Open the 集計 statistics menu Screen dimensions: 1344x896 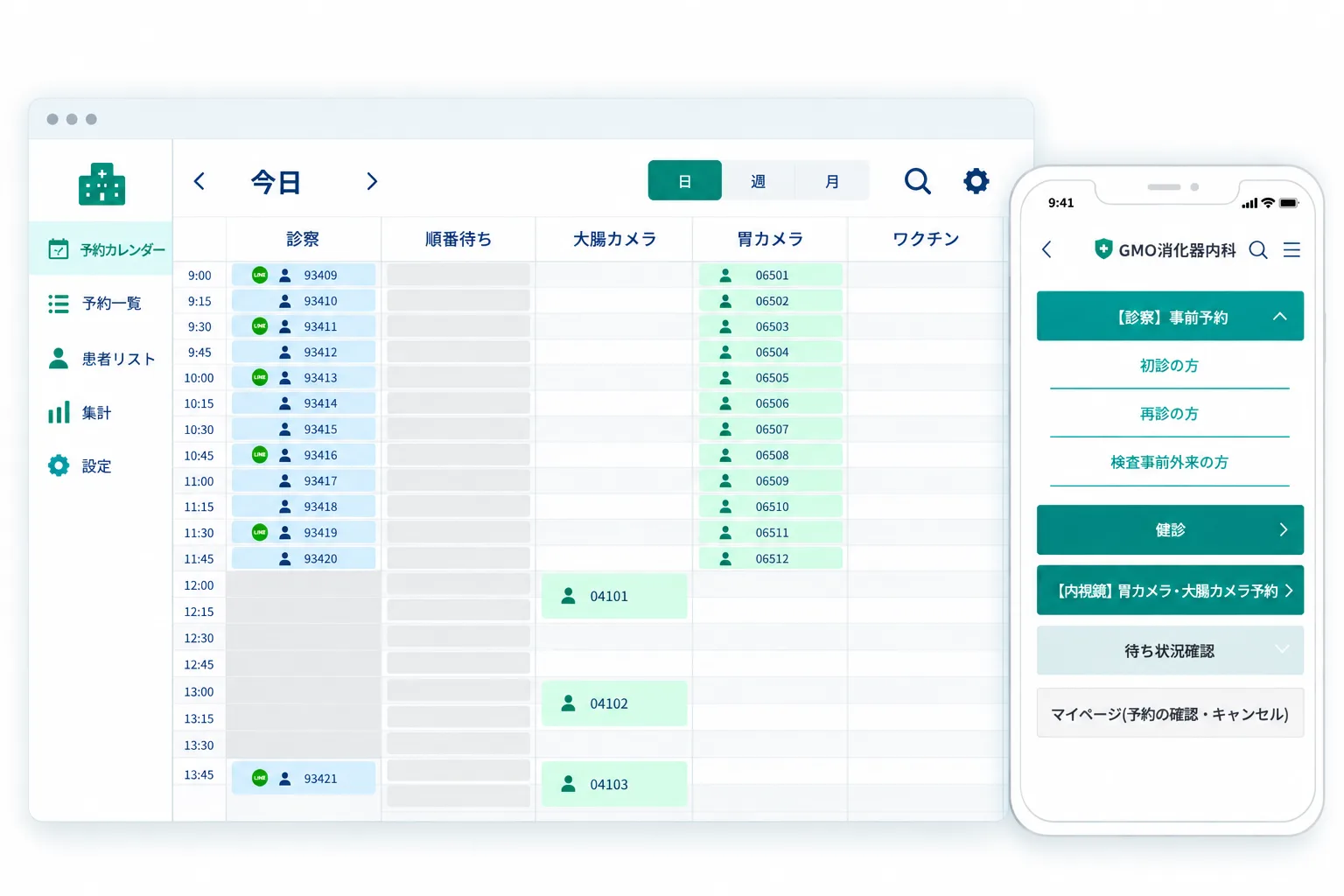tap(80, 413)
